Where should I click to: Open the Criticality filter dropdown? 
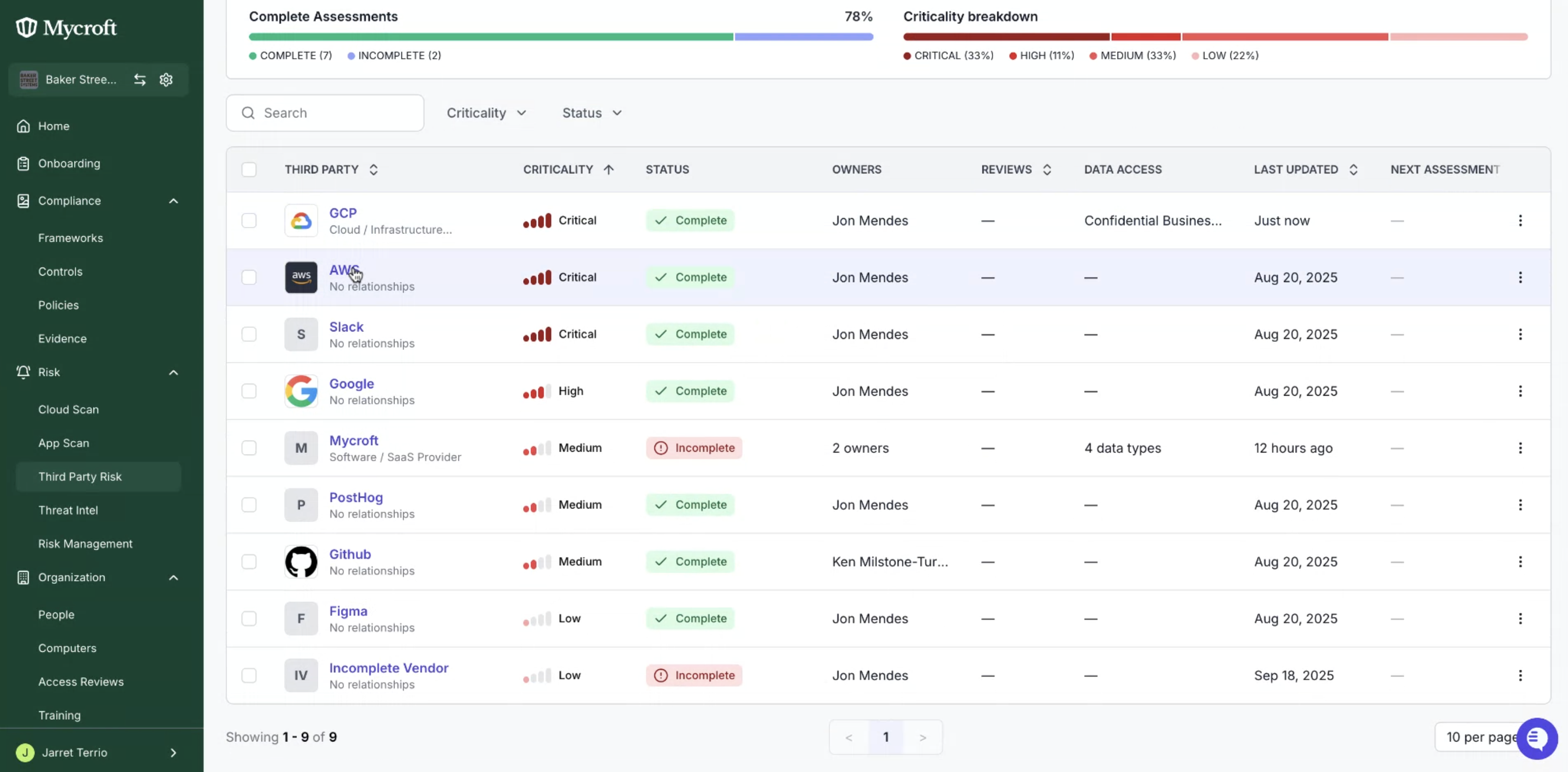tap(486, 113)
